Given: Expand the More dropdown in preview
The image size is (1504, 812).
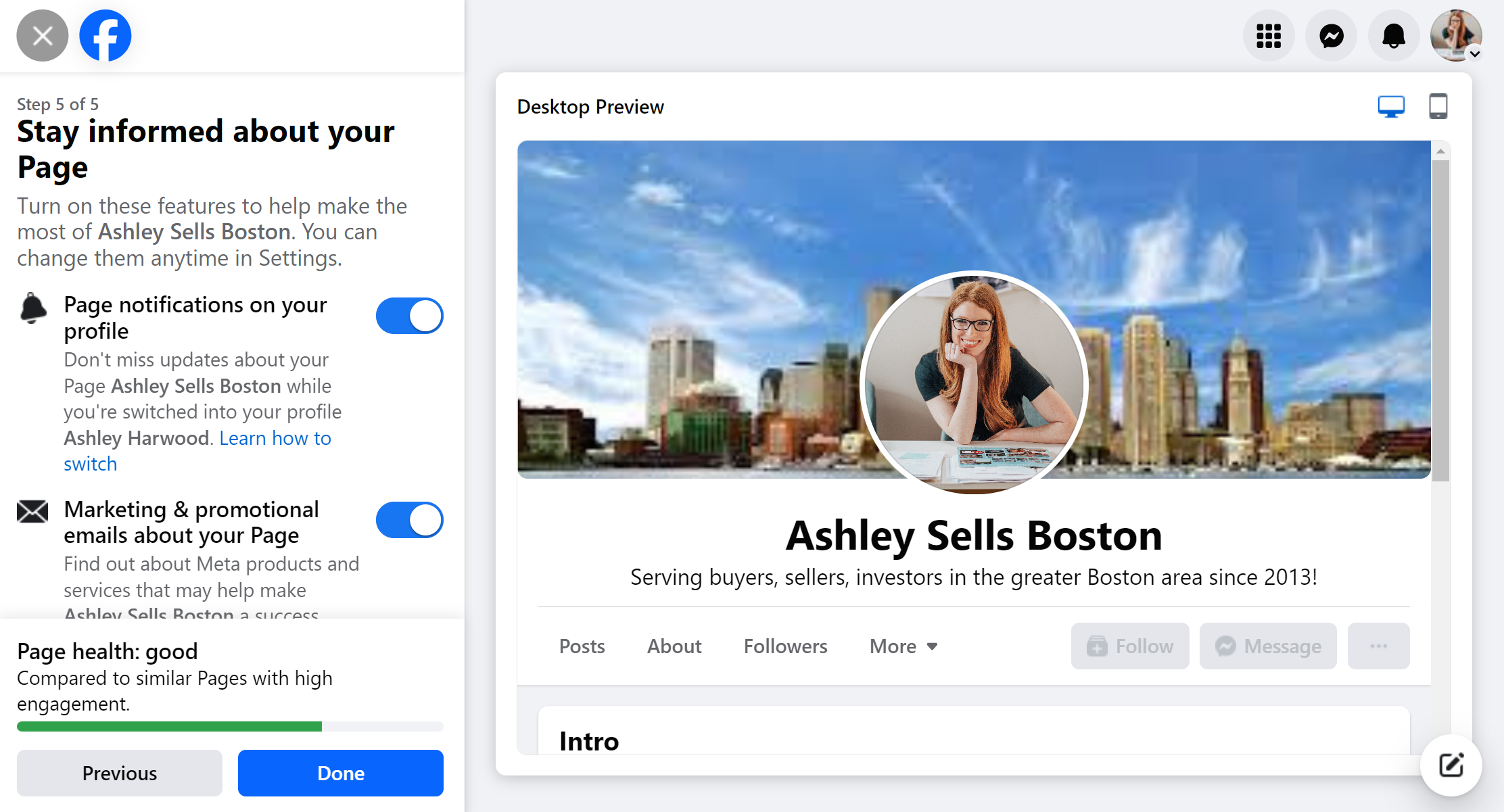Looking at the screenshot, I should (x=903, y=646).
